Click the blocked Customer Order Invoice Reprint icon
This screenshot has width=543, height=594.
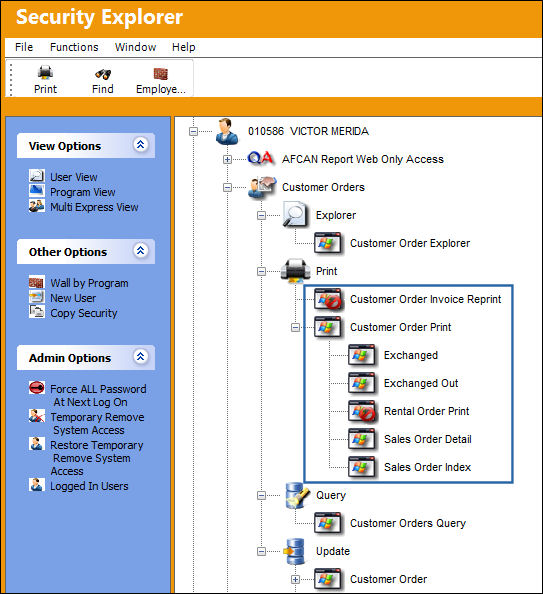pyautogui.click(x=328, y=299)
